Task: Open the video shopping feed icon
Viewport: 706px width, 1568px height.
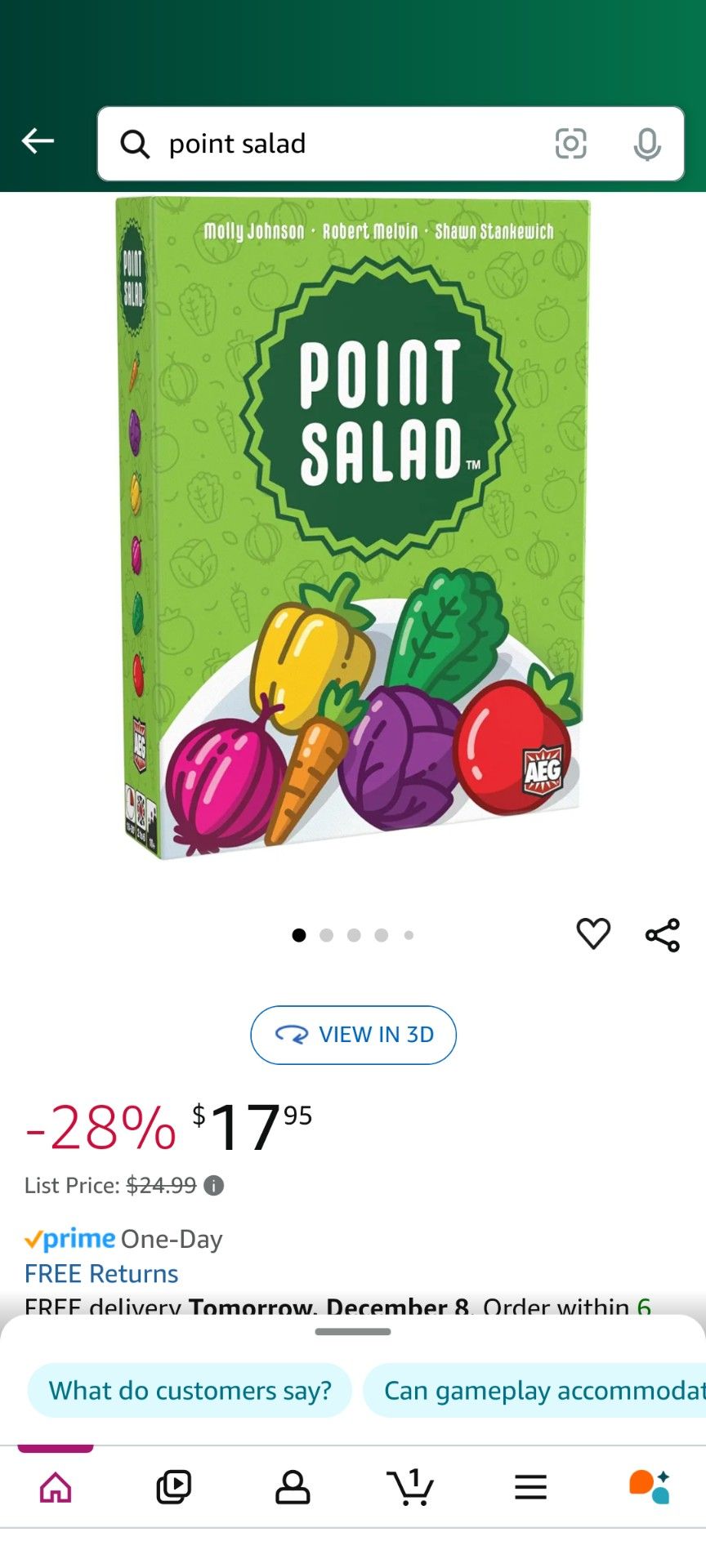Action: (174, 1486)
